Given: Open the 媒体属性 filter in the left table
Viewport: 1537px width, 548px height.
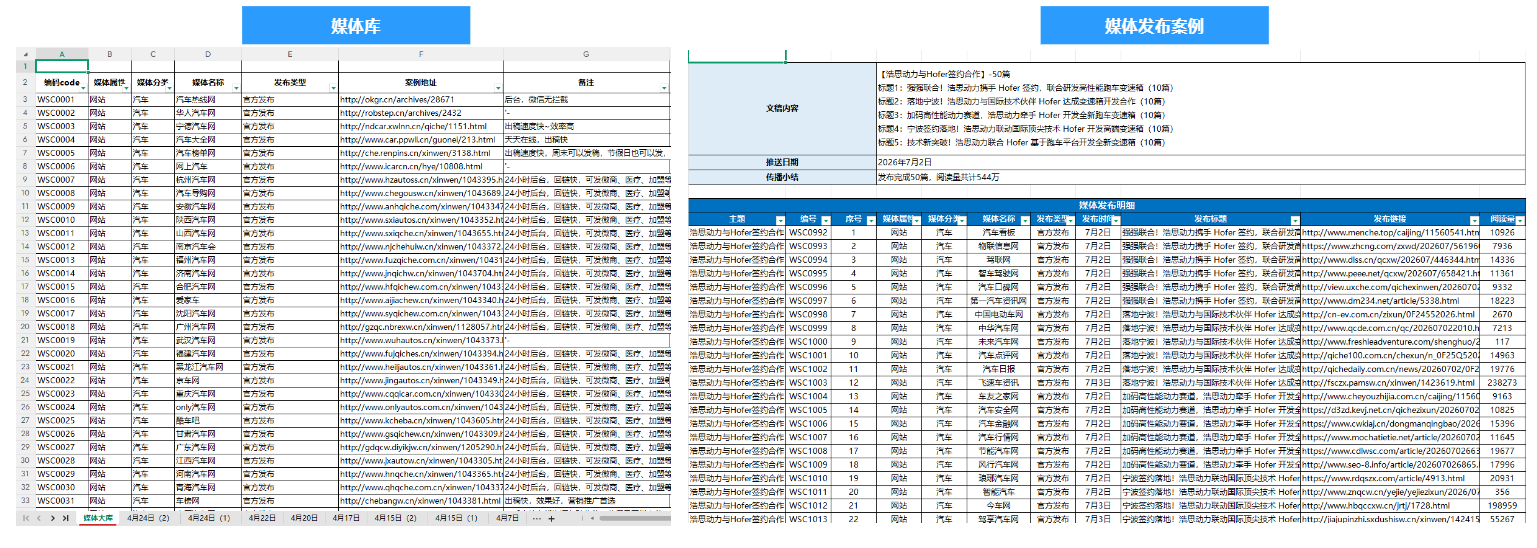Looking at the screenshot, I should pyautogui.click(x=126, y=88).
